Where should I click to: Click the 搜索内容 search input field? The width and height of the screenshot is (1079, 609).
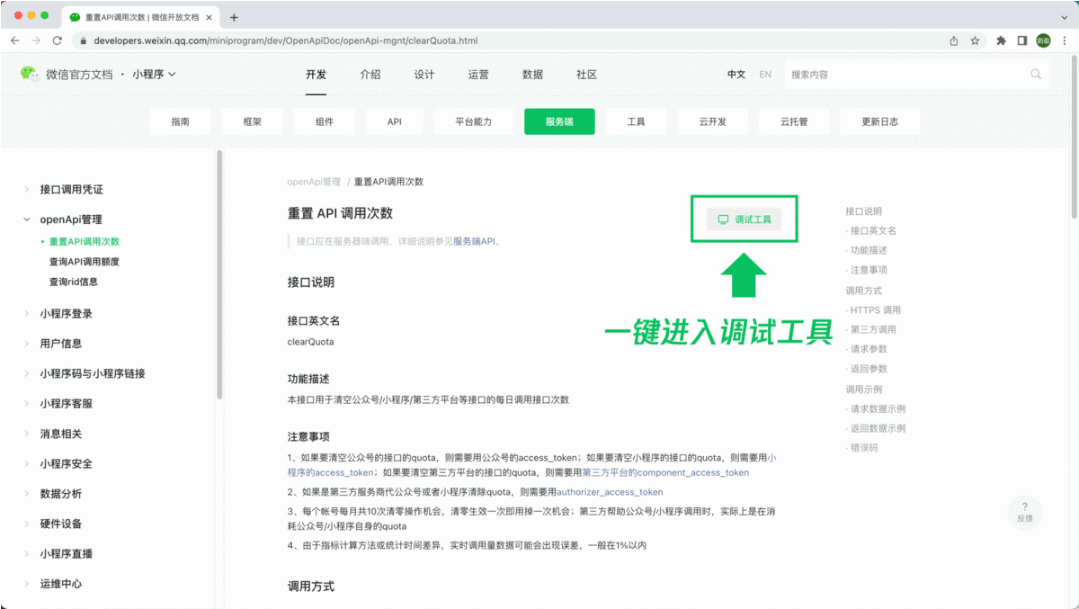coord(917,74)
